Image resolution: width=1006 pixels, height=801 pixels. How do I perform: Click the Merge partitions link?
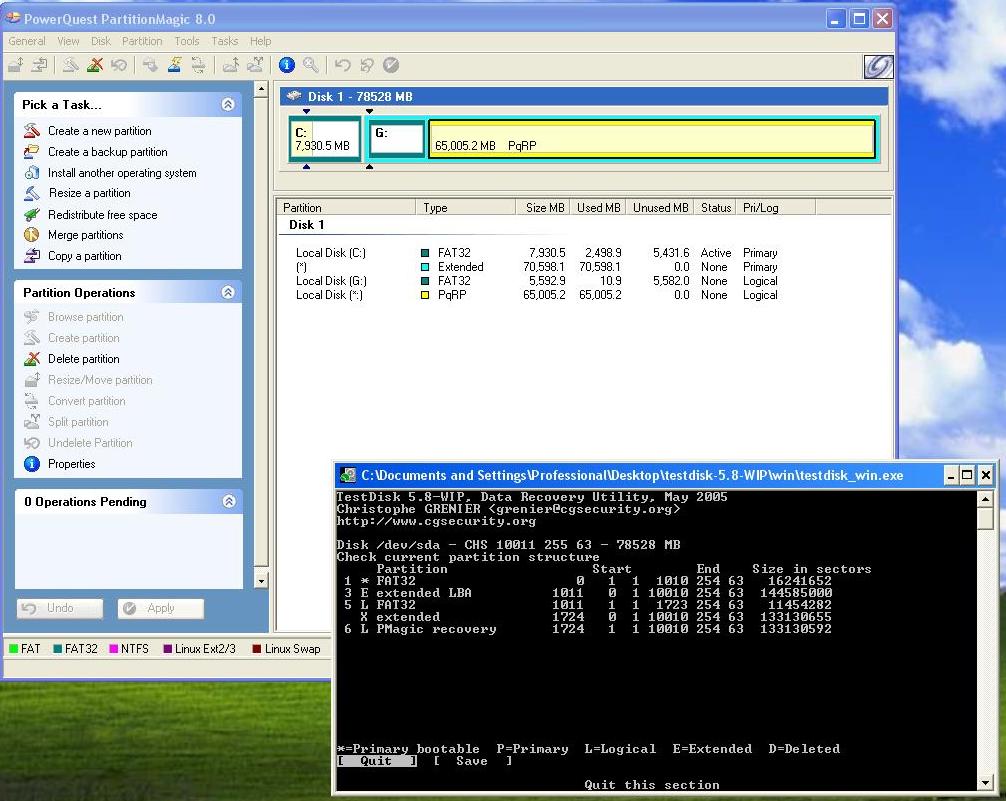(85, 235)
